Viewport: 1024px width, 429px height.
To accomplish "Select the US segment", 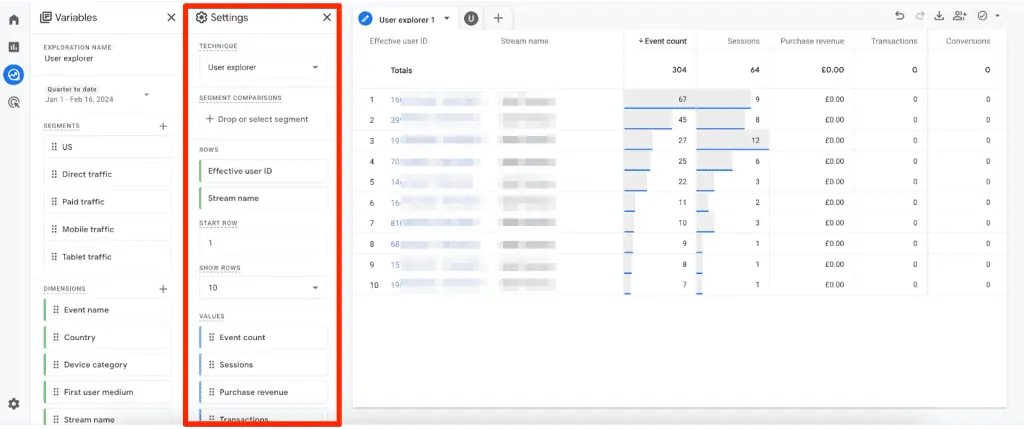I will point(107,147).
